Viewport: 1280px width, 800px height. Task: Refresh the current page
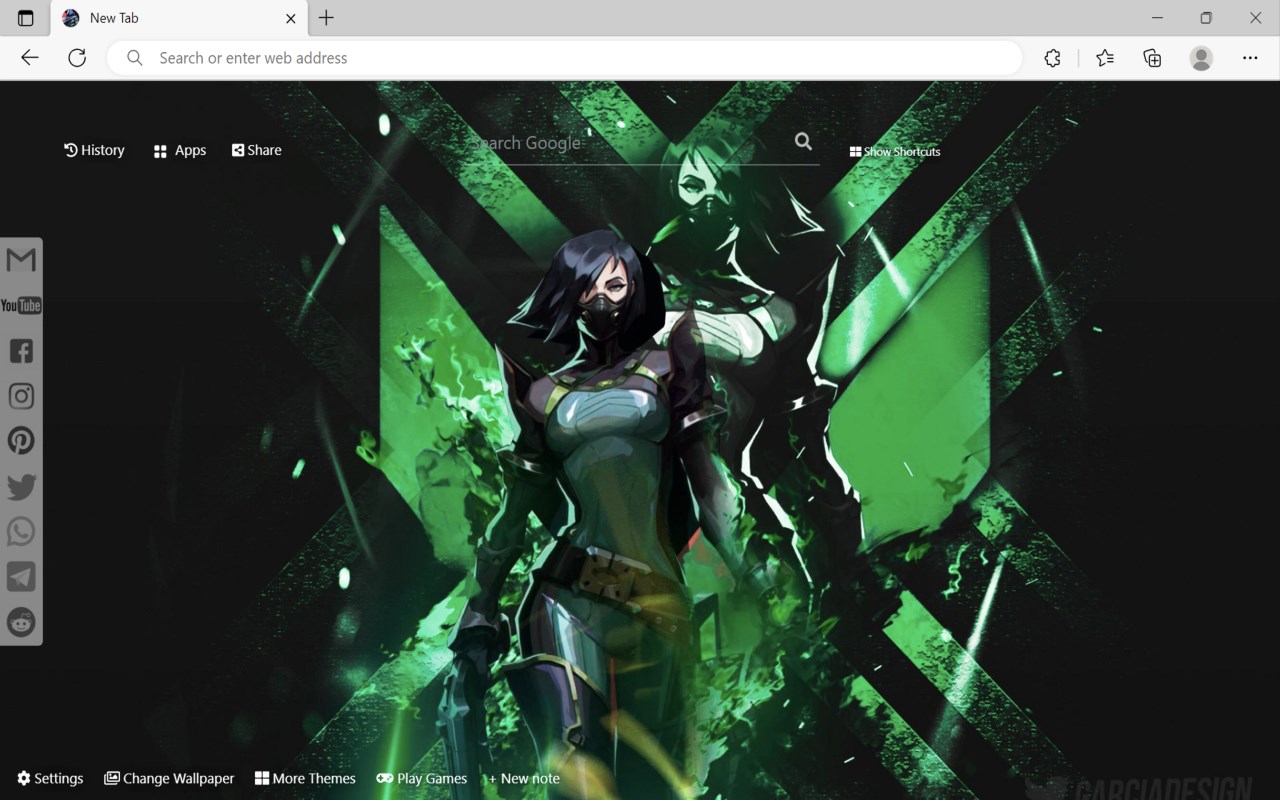tap(77, 58)
